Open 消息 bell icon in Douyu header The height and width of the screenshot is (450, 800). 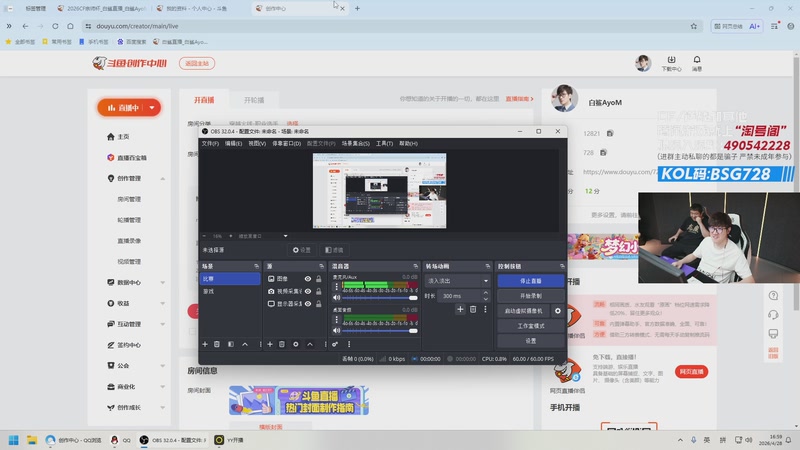coord(697,63)
